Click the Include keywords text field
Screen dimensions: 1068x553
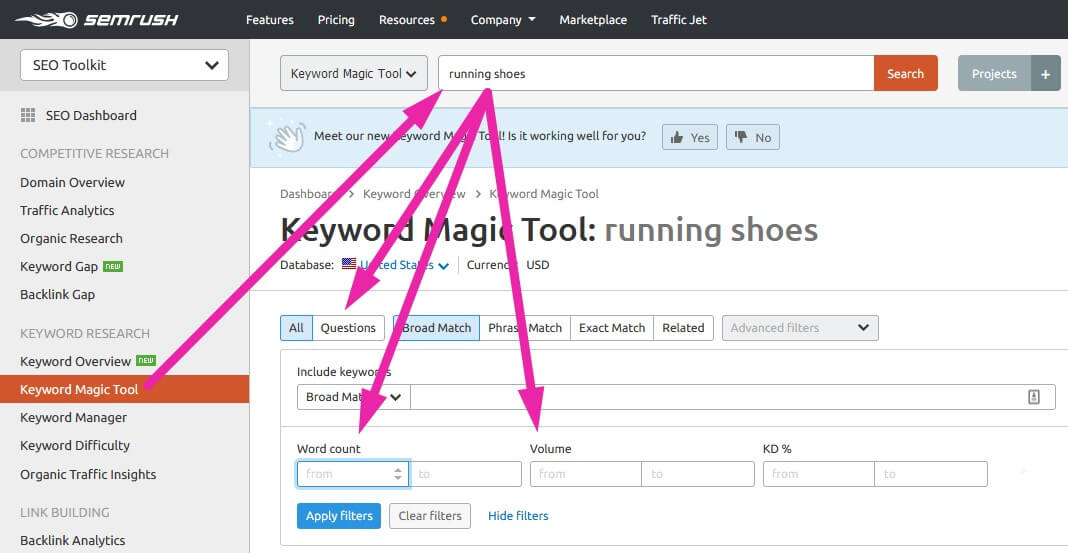[x=732, y=397]
